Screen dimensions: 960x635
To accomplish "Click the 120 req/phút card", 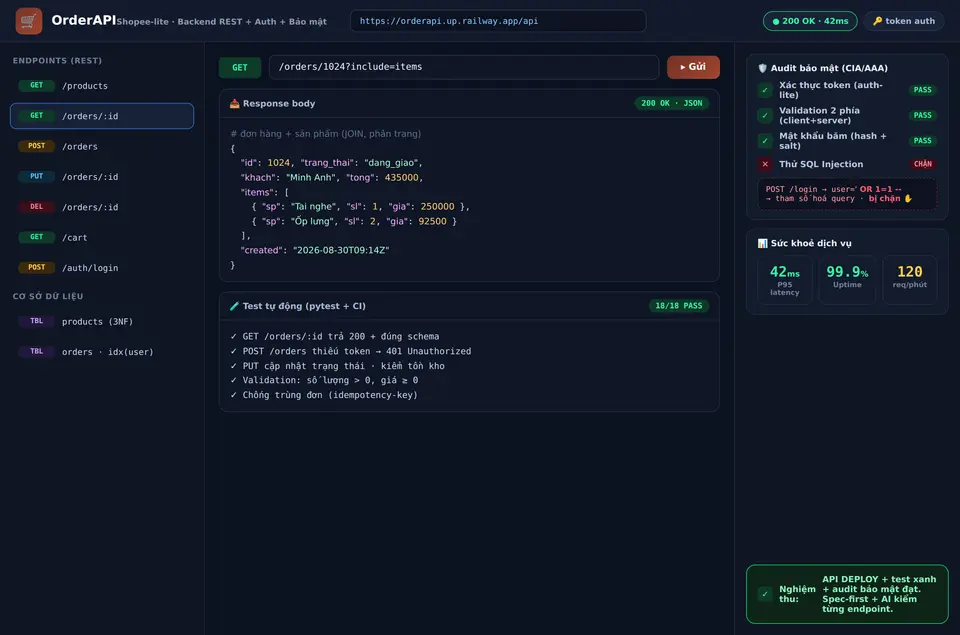I will 909,280.
